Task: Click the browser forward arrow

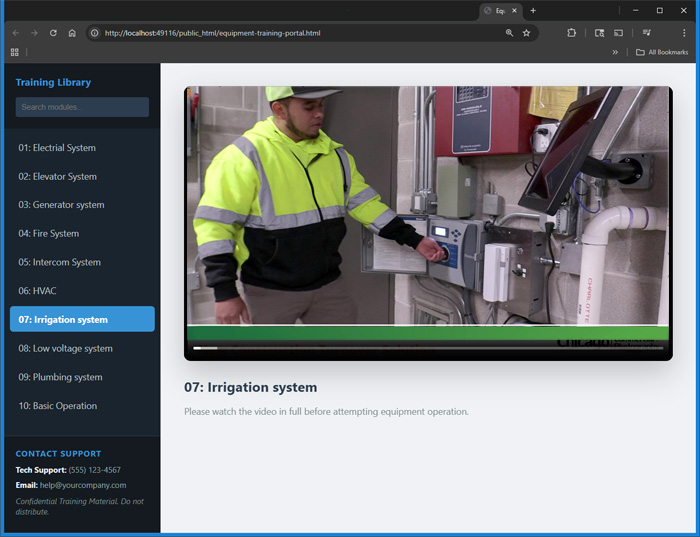Action: coord(34,33)
